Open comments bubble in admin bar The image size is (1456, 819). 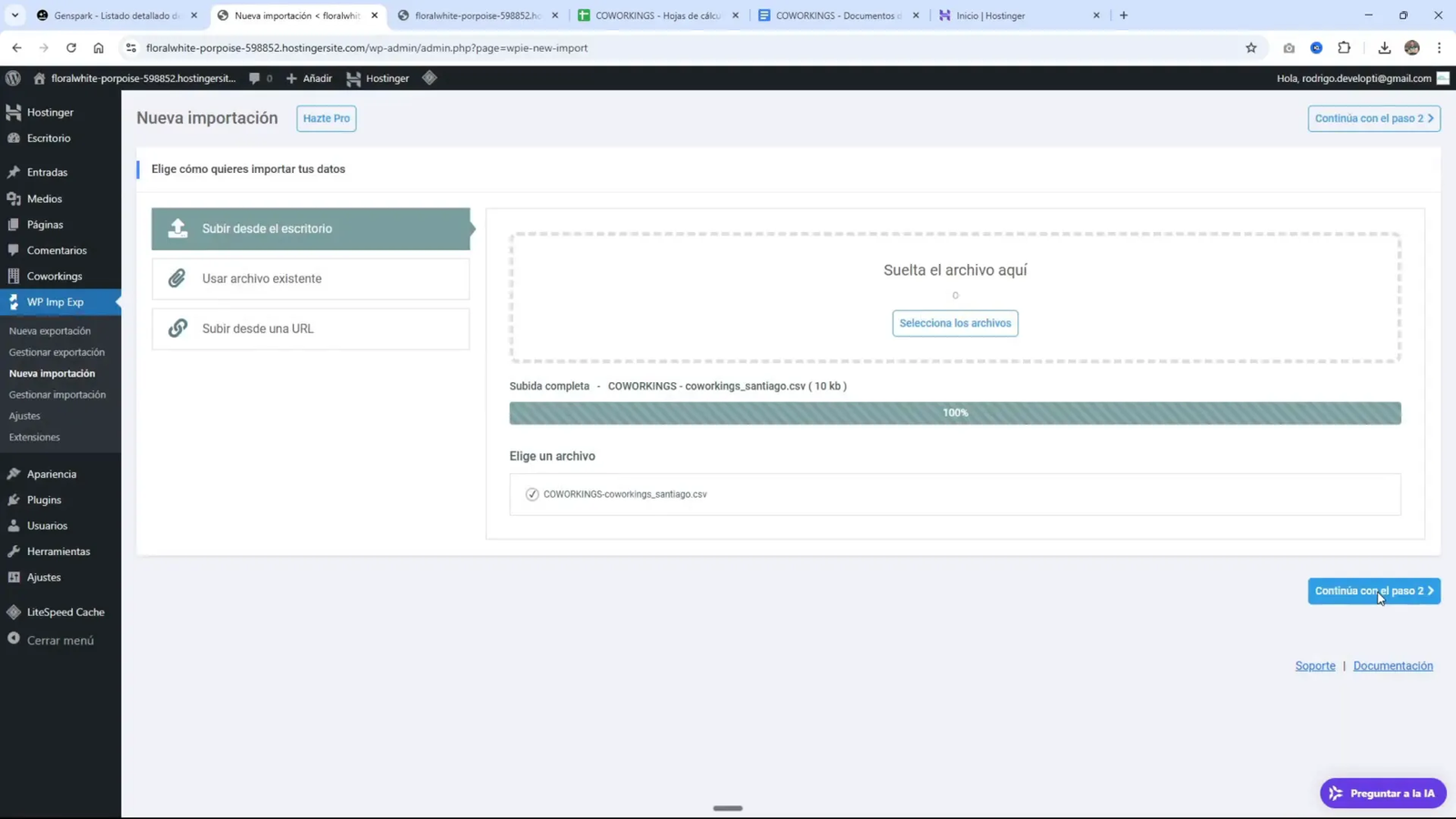click(x=260, y=78)
